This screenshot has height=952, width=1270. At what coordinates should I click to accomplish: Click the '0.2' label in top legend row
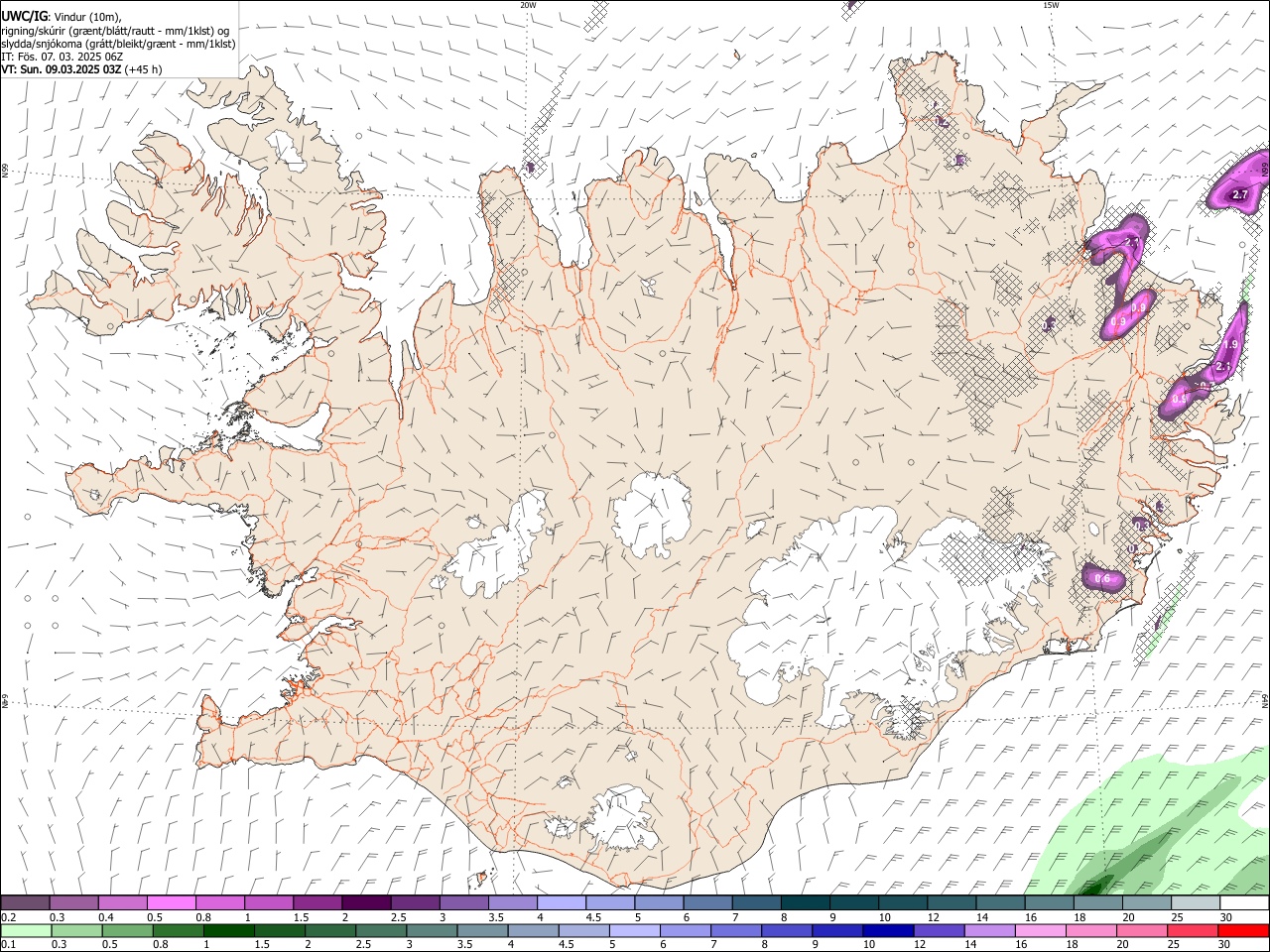click(x=9, y=917)
